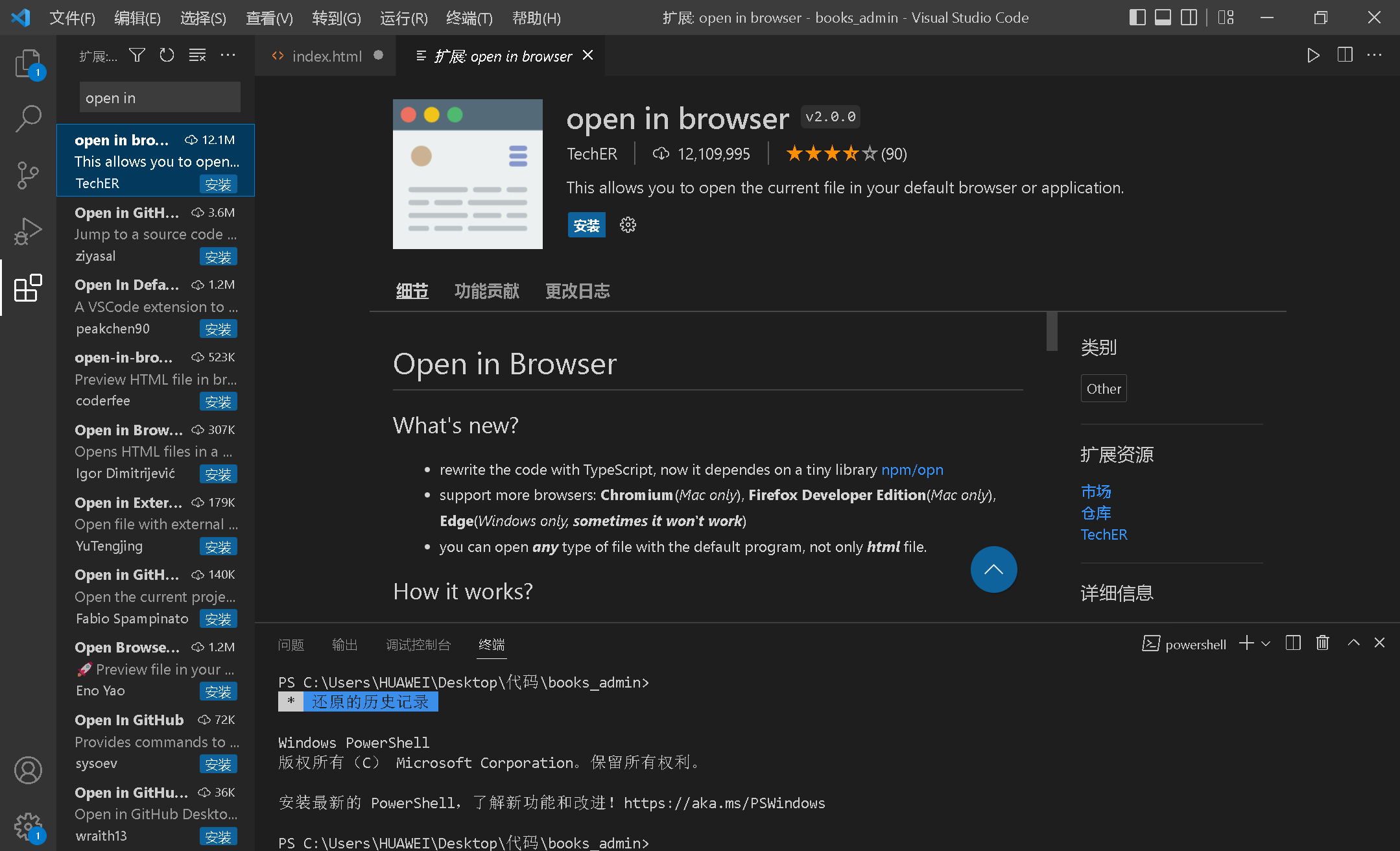The height and width of the screenshot is (851, 1400).
Task: Open customize layout icon
Action: point(1226,18)
